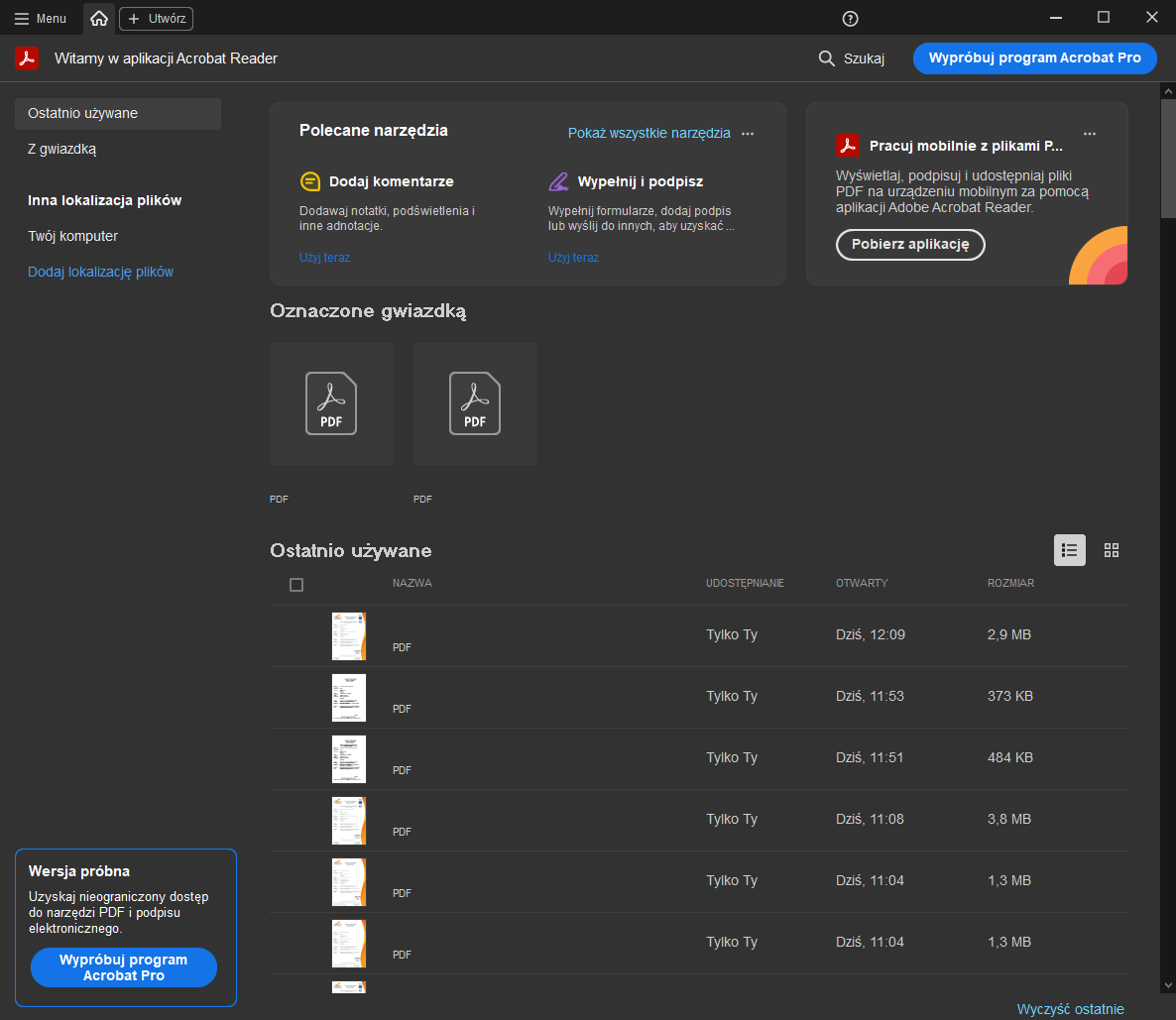Sort by NAZWA column header
The height and width of the screenshot is (1020, 1176).
412,583
